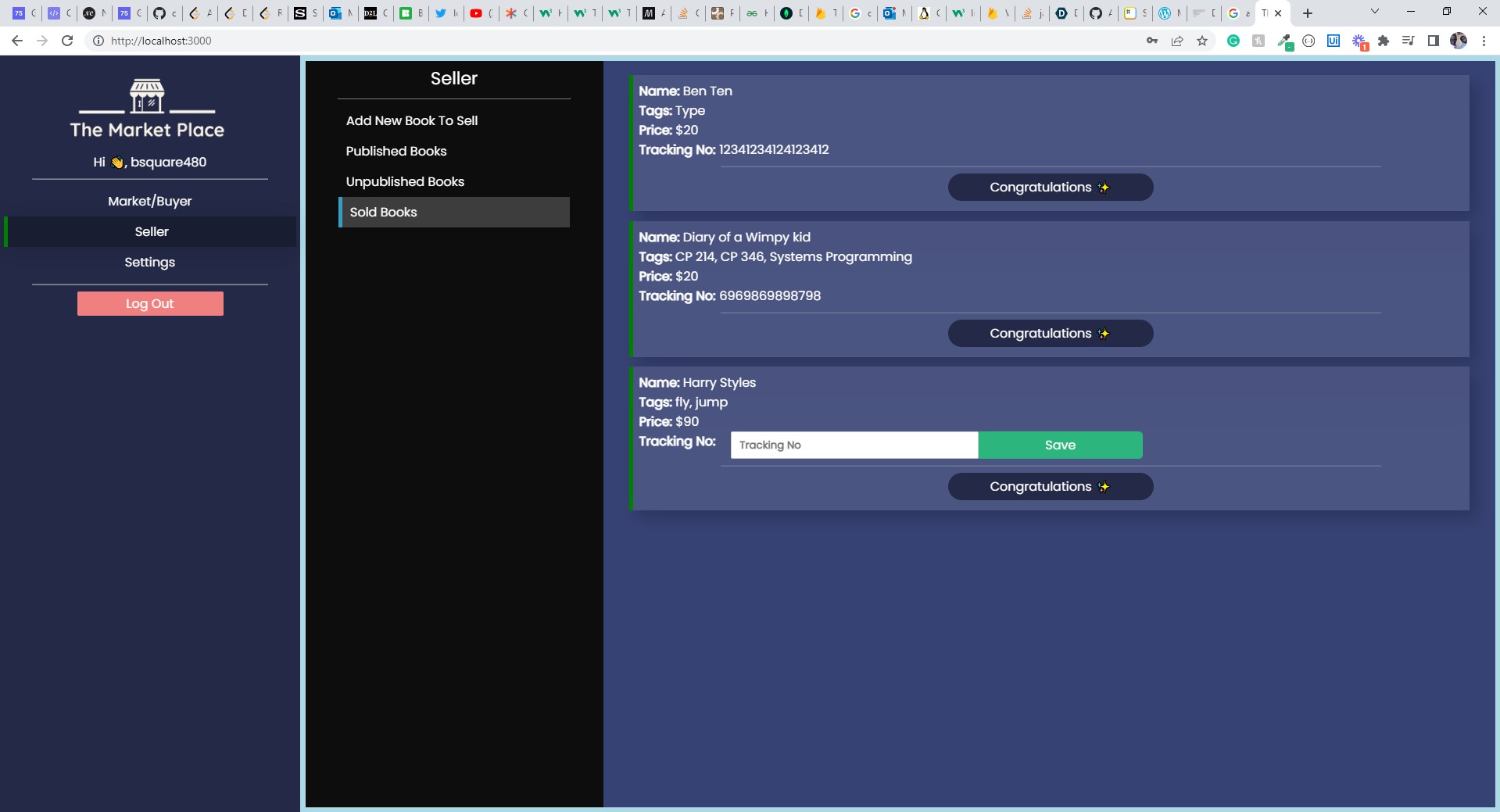Select Seller in the left sidebar
The image size is (1500, 812).
pyautogui.click(x=152, y=231)
